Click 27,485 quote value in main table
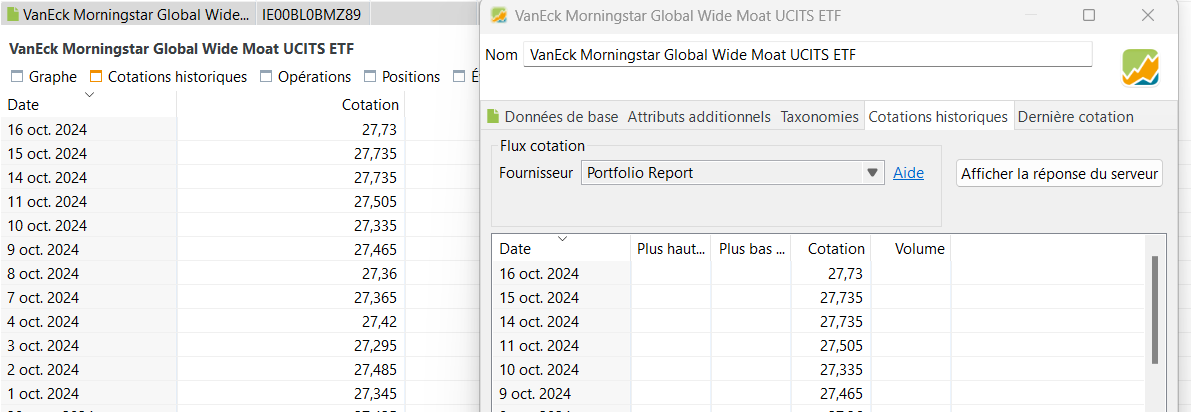This screenshot has width=1191, height=412. point(375,369)
